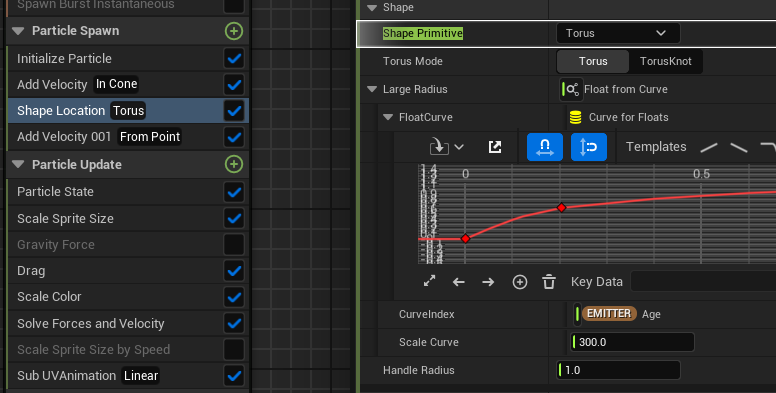
Task: Click the zoom-to-fit curve icon
Action: pos(430,282)
